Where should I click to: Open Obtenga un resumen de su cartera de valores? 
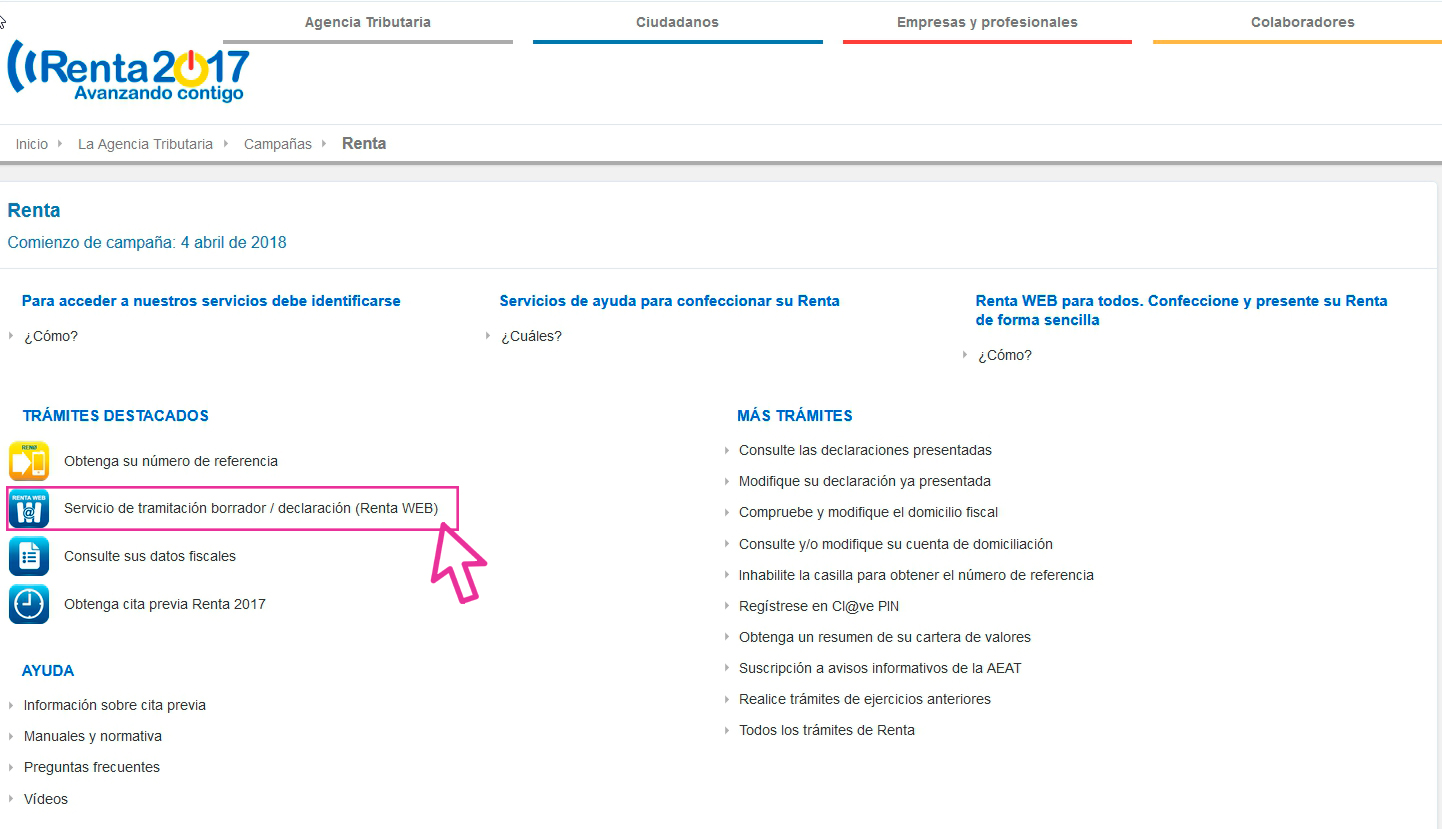[x=885, y=637]
